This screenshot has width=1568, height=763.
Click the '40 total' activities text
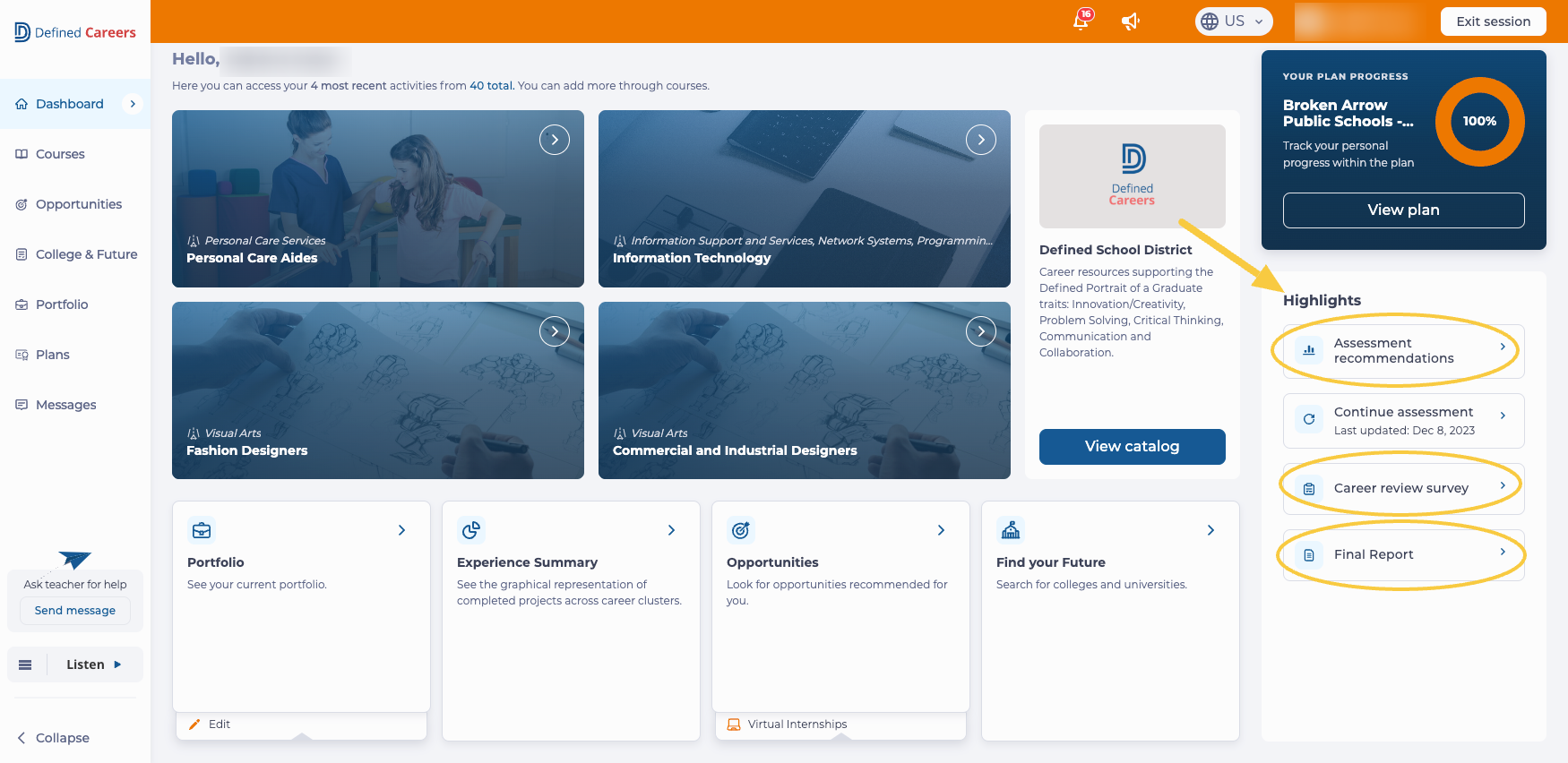point(491,86)
